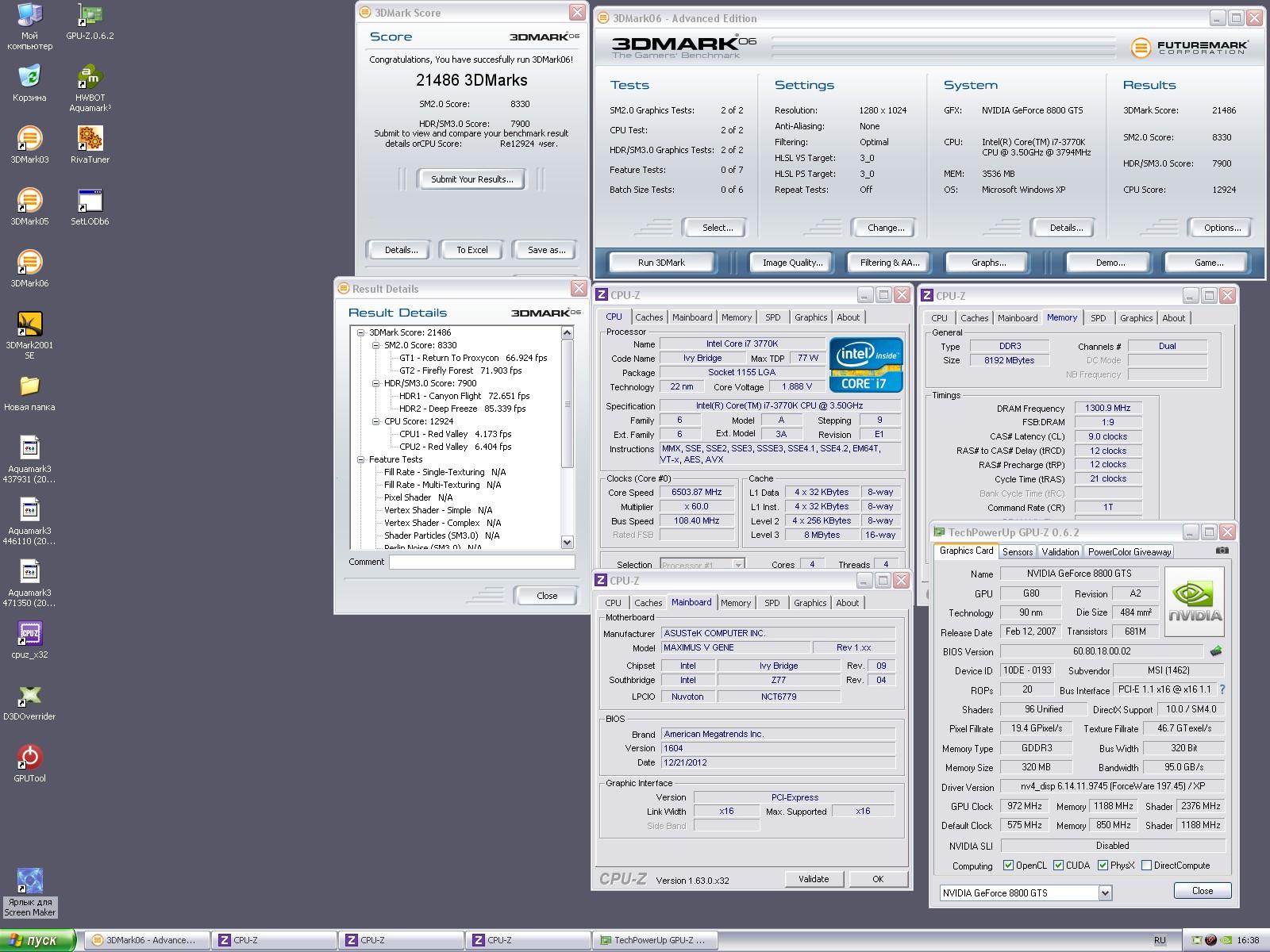Viewport: 1270px width, 952px height.
Task: Click the NVIDIA logo in GPU-Z
Action: coord(1195,601)
